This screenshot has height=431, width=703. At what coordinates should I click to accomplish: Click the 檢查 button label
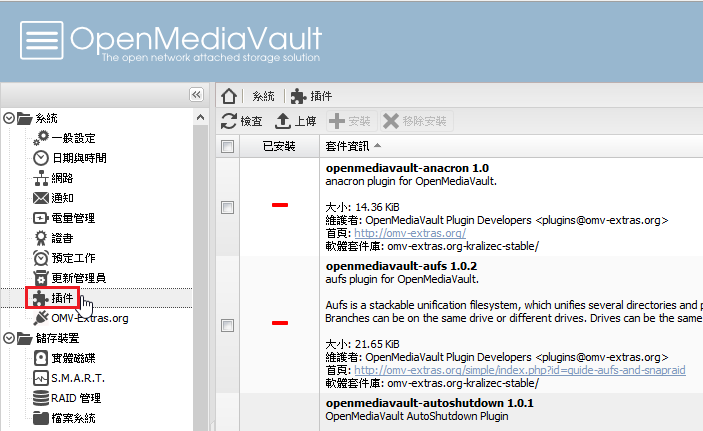point(252,121)
